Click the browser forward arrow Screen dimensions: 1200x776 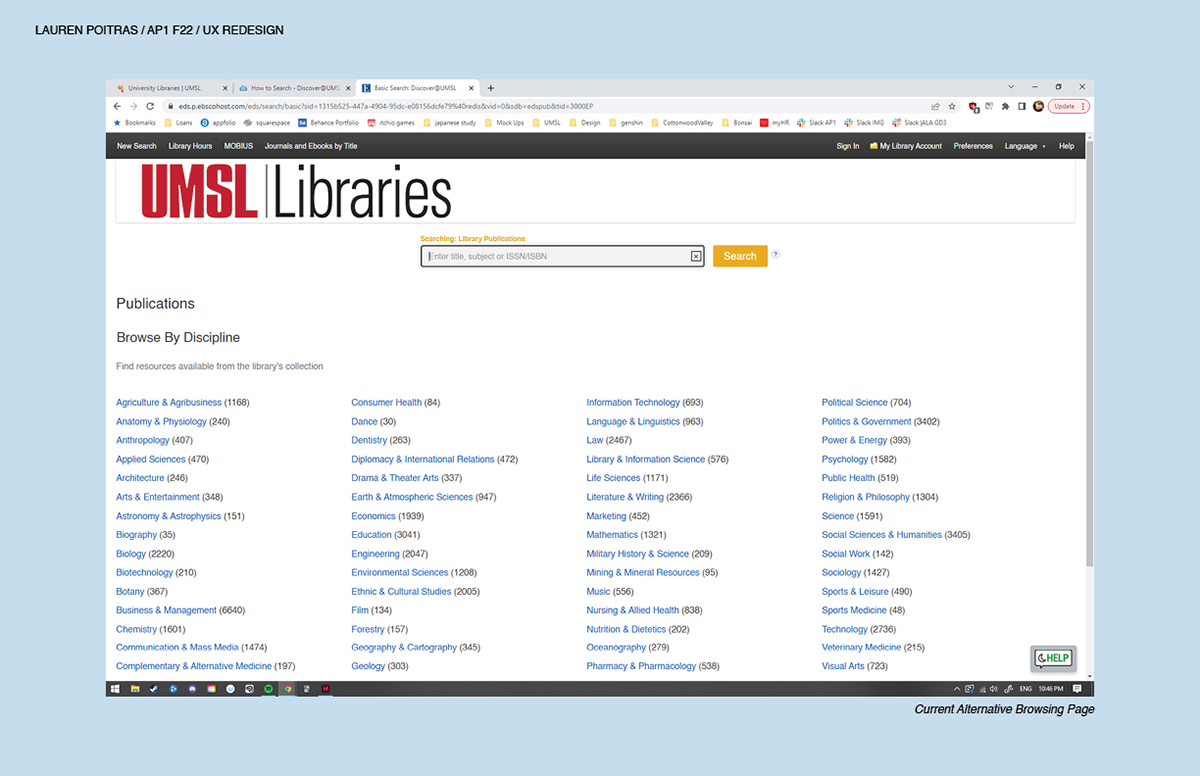pyautogui.click(x=133, y=106)
